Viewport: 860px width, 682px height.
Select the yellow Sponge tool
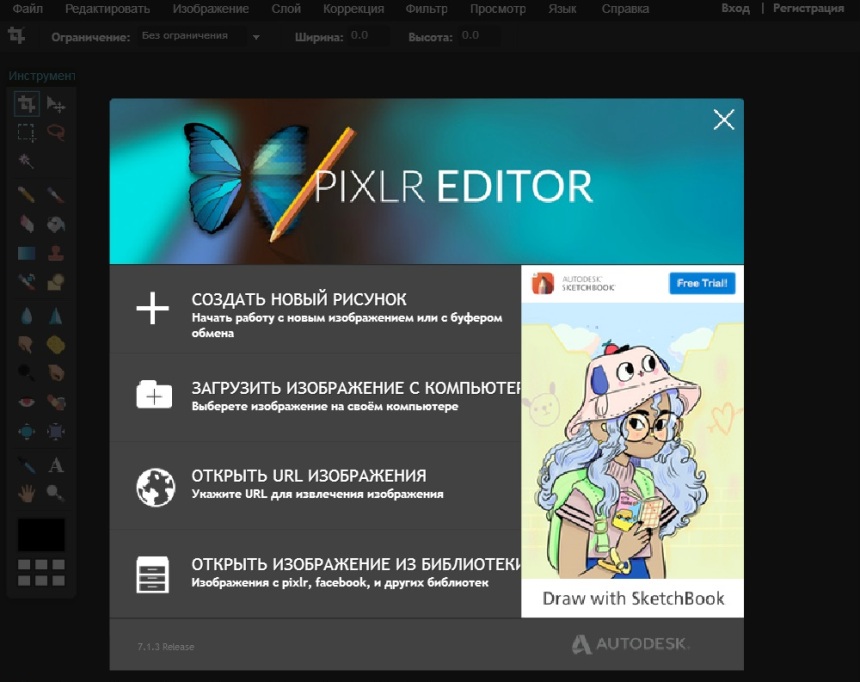(x=56, y=345)
